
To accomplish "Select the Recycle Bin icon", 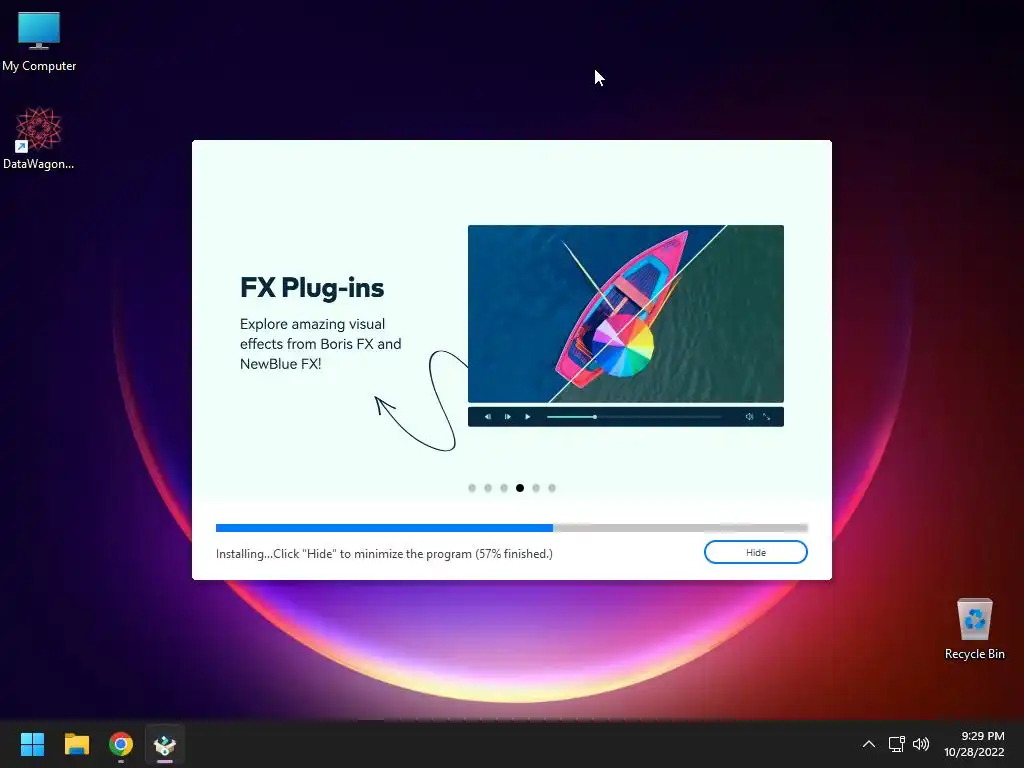I will coord(974,629).
